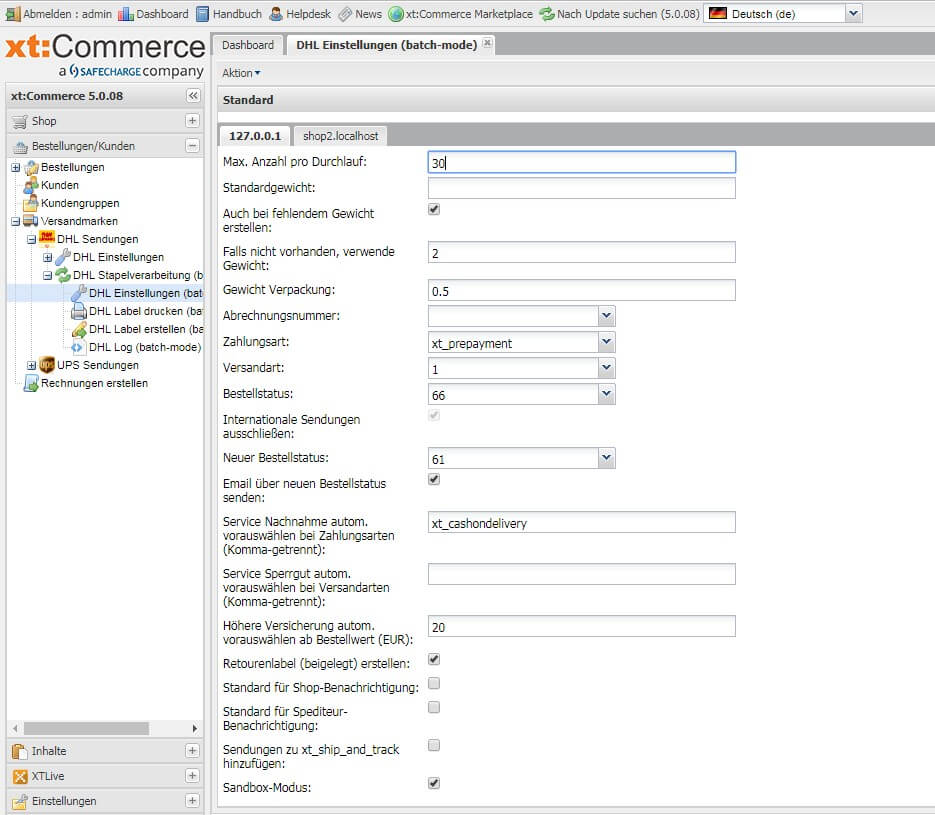Viewport: 935px width, 815px height.
Task: Click the Einstellungen panel icon
Action: pos(20,801)
